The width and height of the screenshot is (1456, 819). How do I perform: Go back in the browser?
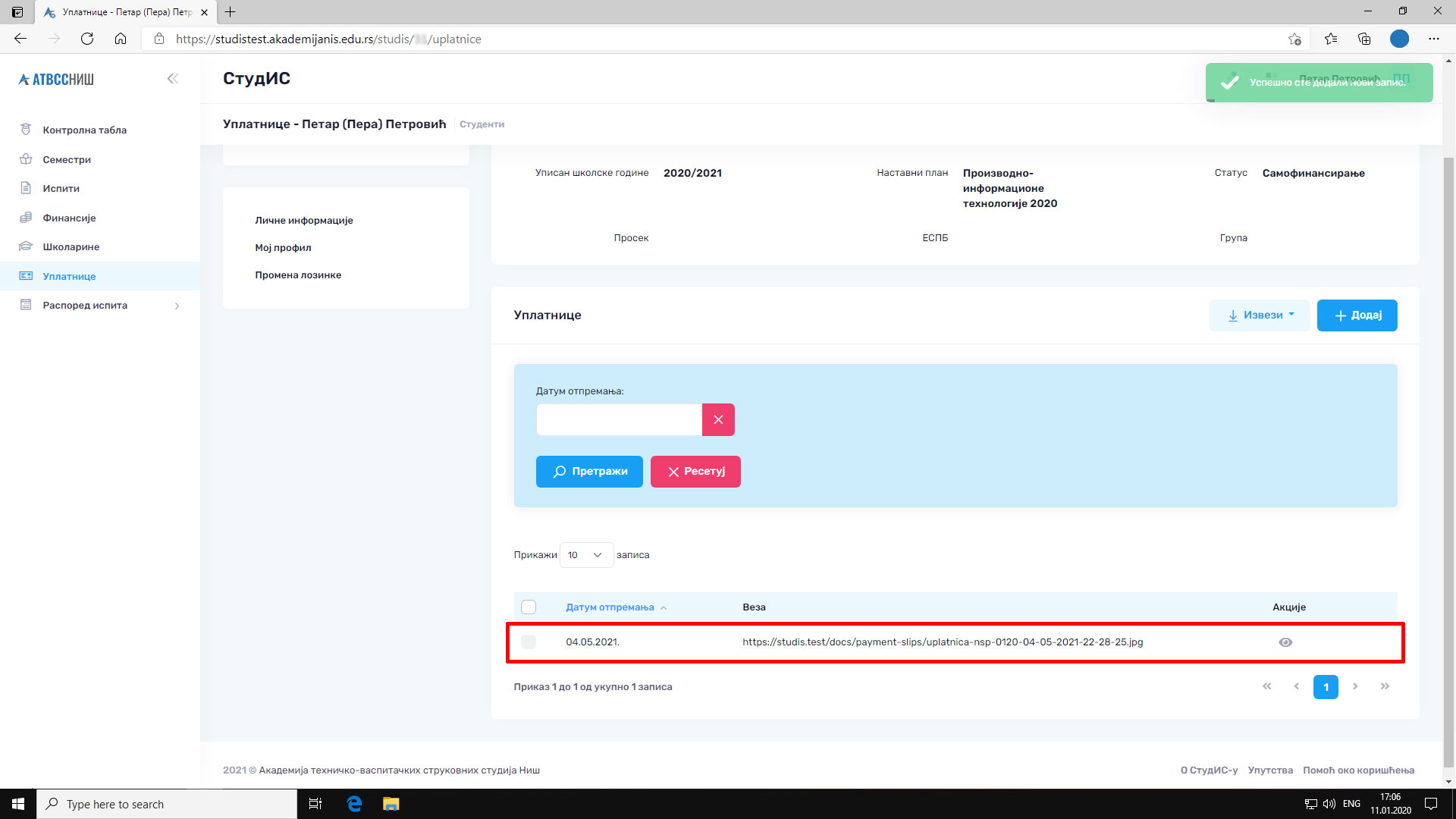(20, 39)
